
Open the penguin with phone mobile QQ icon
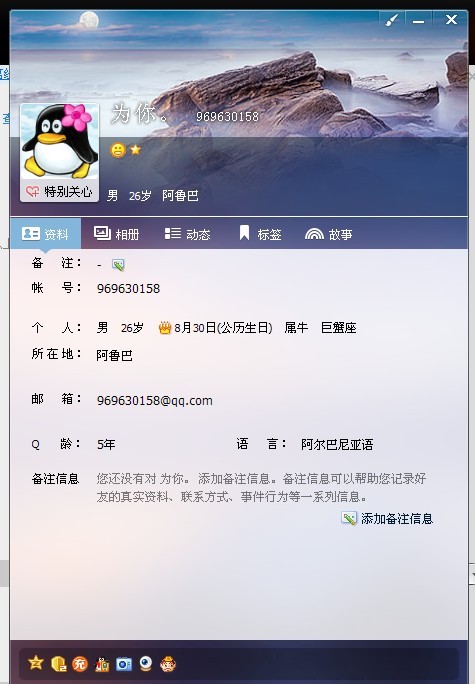click(x=102, y=663)
